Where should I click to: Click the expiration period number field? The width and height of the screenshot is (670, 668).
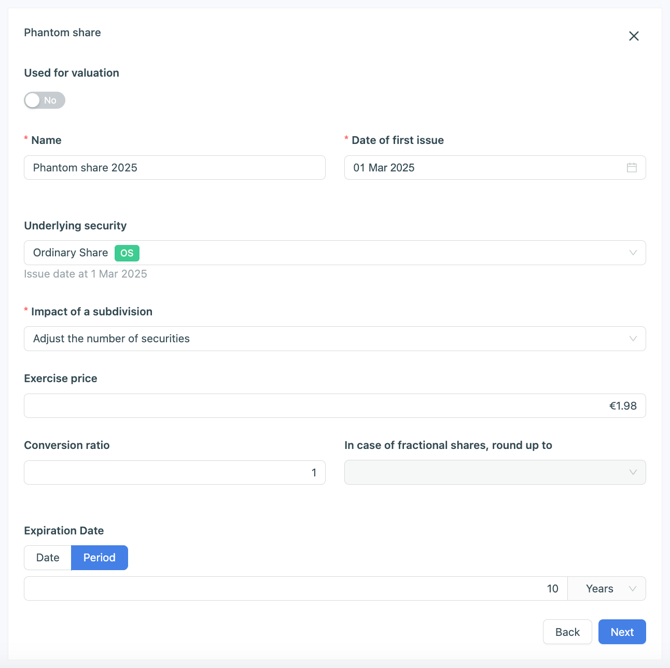(295, 589)
